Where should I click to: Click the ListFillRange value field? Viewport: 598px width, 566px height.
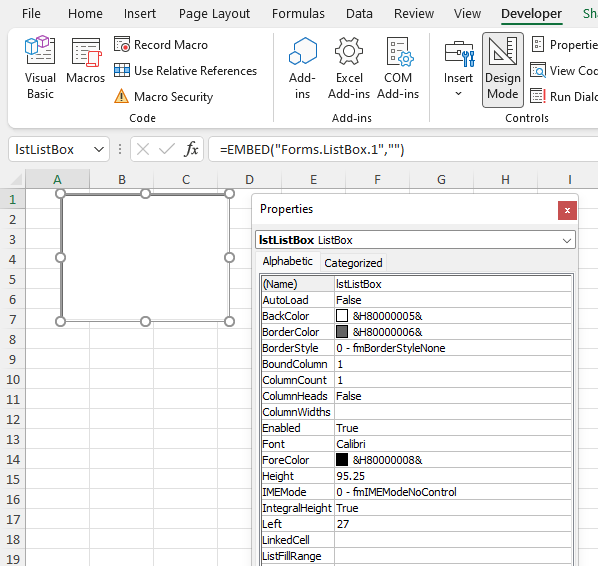click(453, 556)
